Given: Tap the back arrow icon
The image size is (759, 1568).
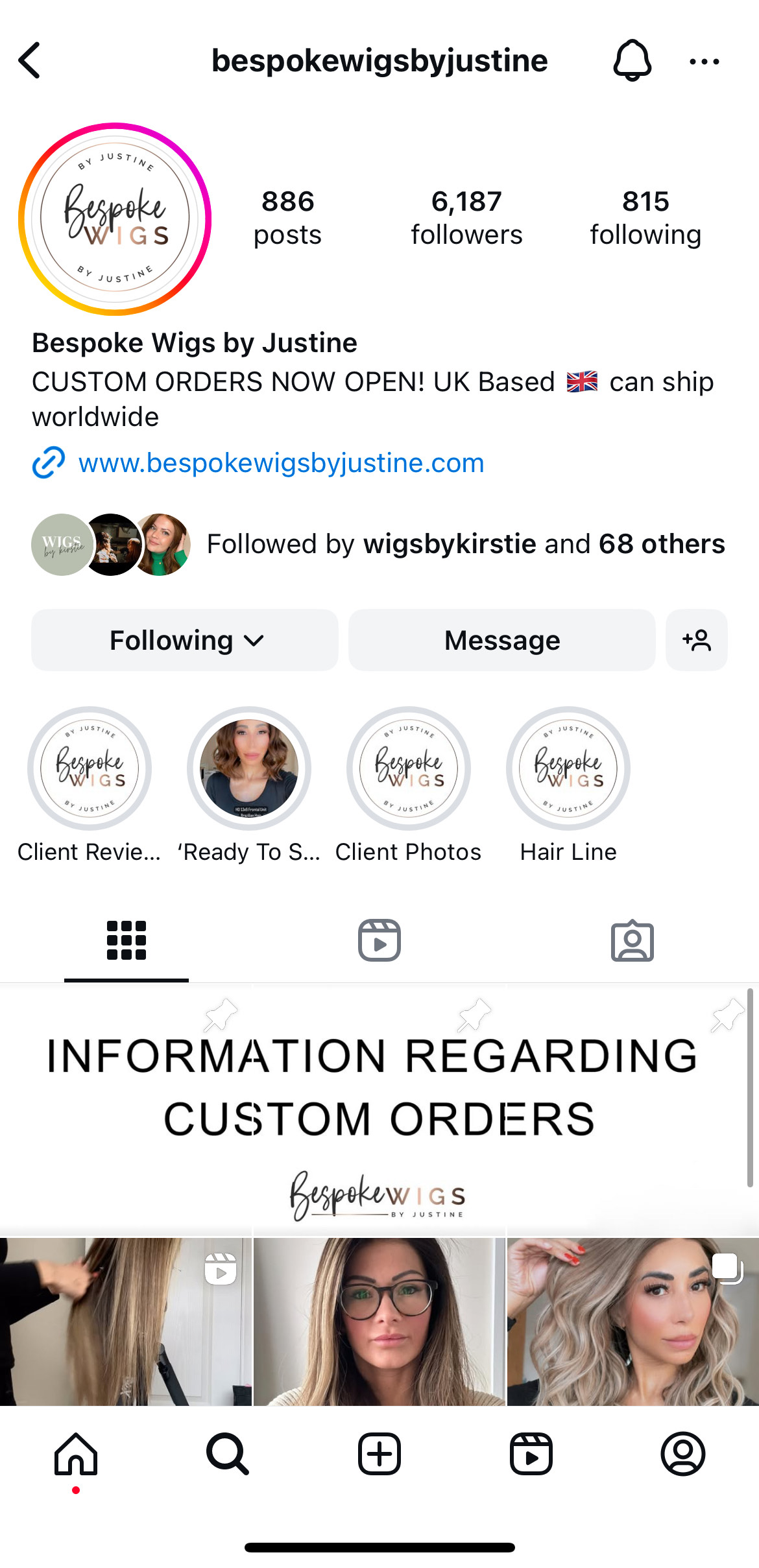Looking at the screenshot, I should pos(30,61).
